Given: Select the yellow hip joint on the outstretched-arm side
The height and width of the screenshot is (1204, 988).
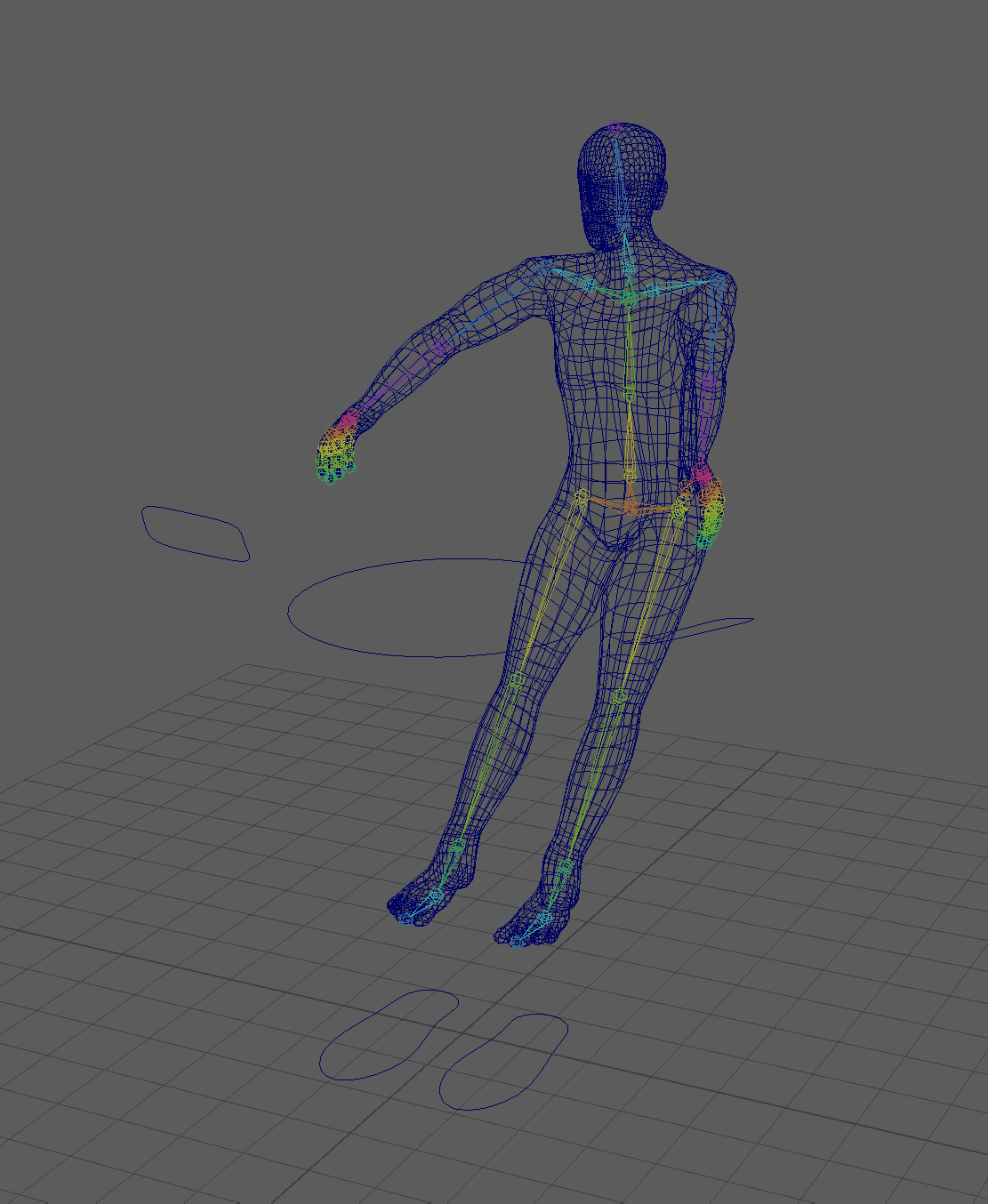Looking at the screenshot, I should tap(581, 495).
